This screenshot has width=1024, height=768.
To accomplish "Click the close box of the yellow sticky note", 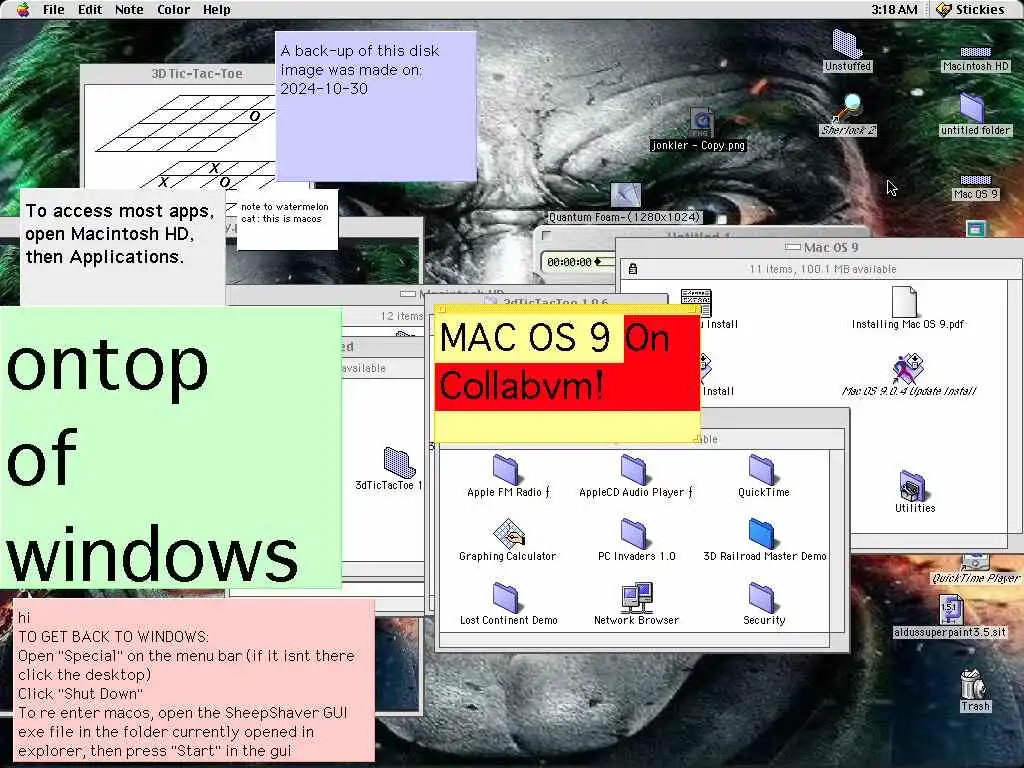I will coord(441,310).
